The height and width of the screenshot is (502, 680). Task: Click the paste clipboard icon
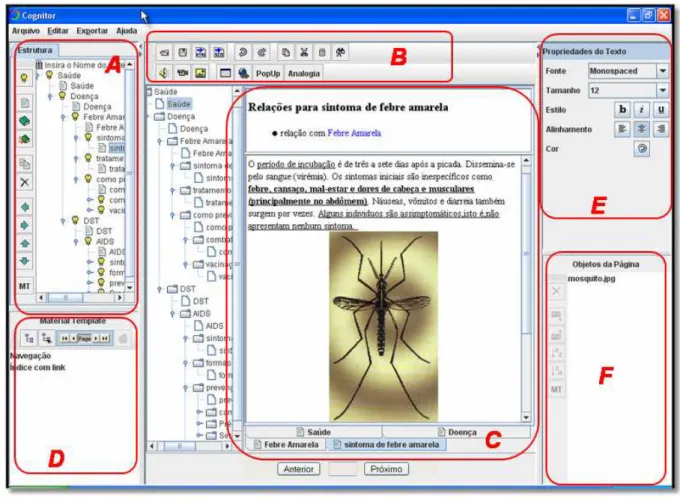tap(322, 53)
